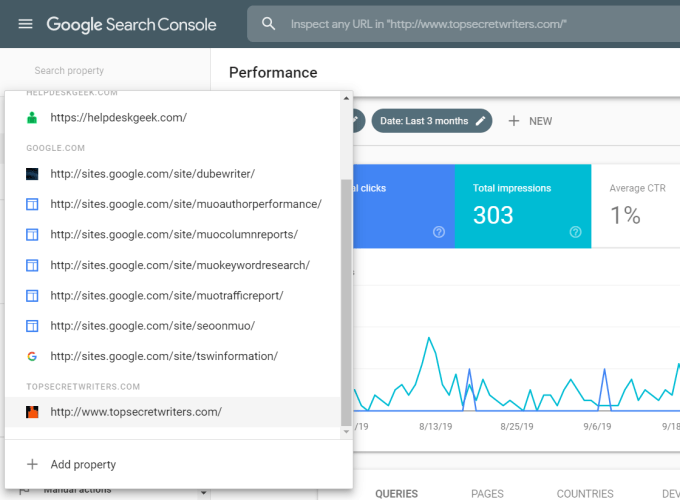Select the muokeywordresearch site property
The image size is (680, 500).
click(x=179, y=265)
